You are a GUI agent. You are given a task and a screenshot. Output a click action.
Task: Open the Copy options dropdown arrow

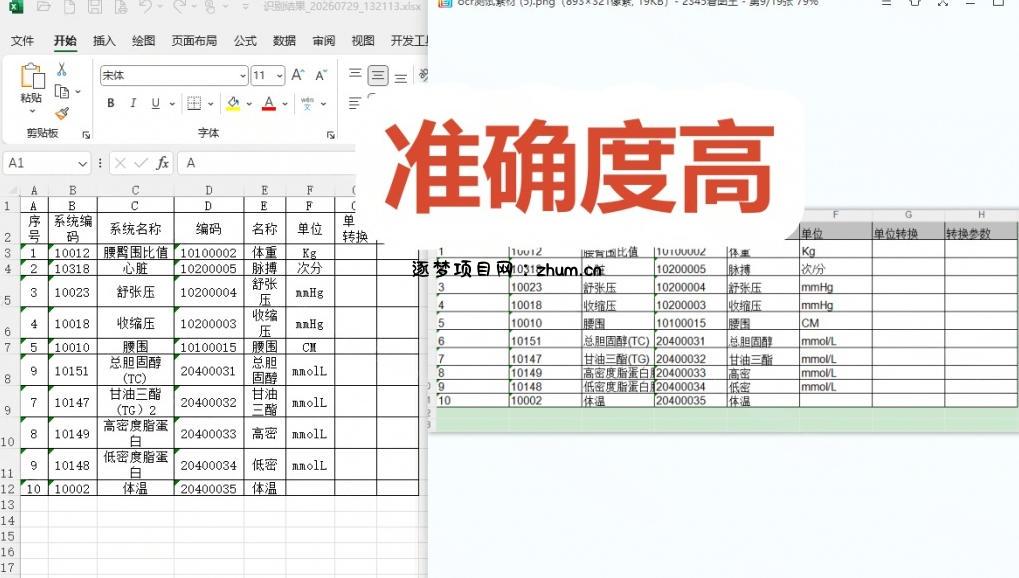point(78,91)
